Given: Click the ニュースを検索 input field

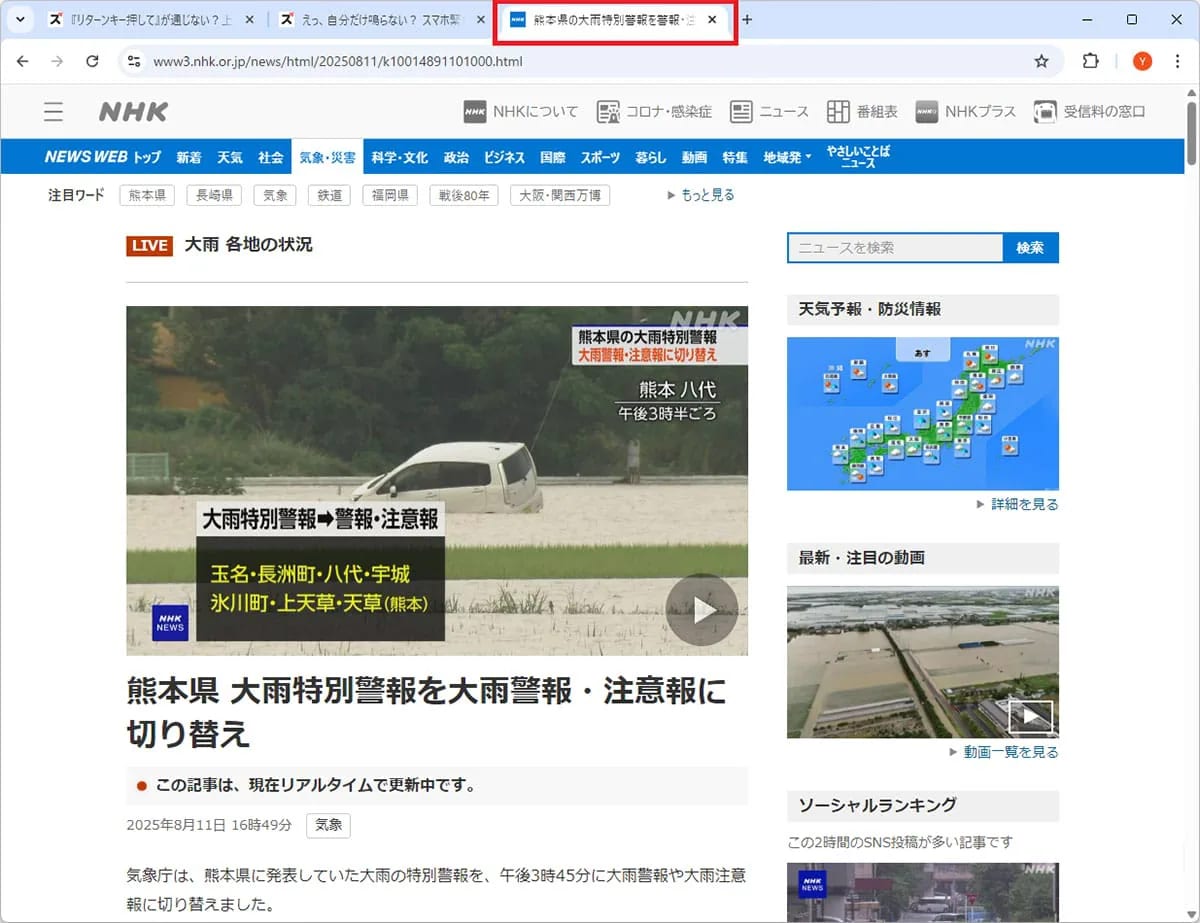Looking at the screenshot, I should 894,248.
